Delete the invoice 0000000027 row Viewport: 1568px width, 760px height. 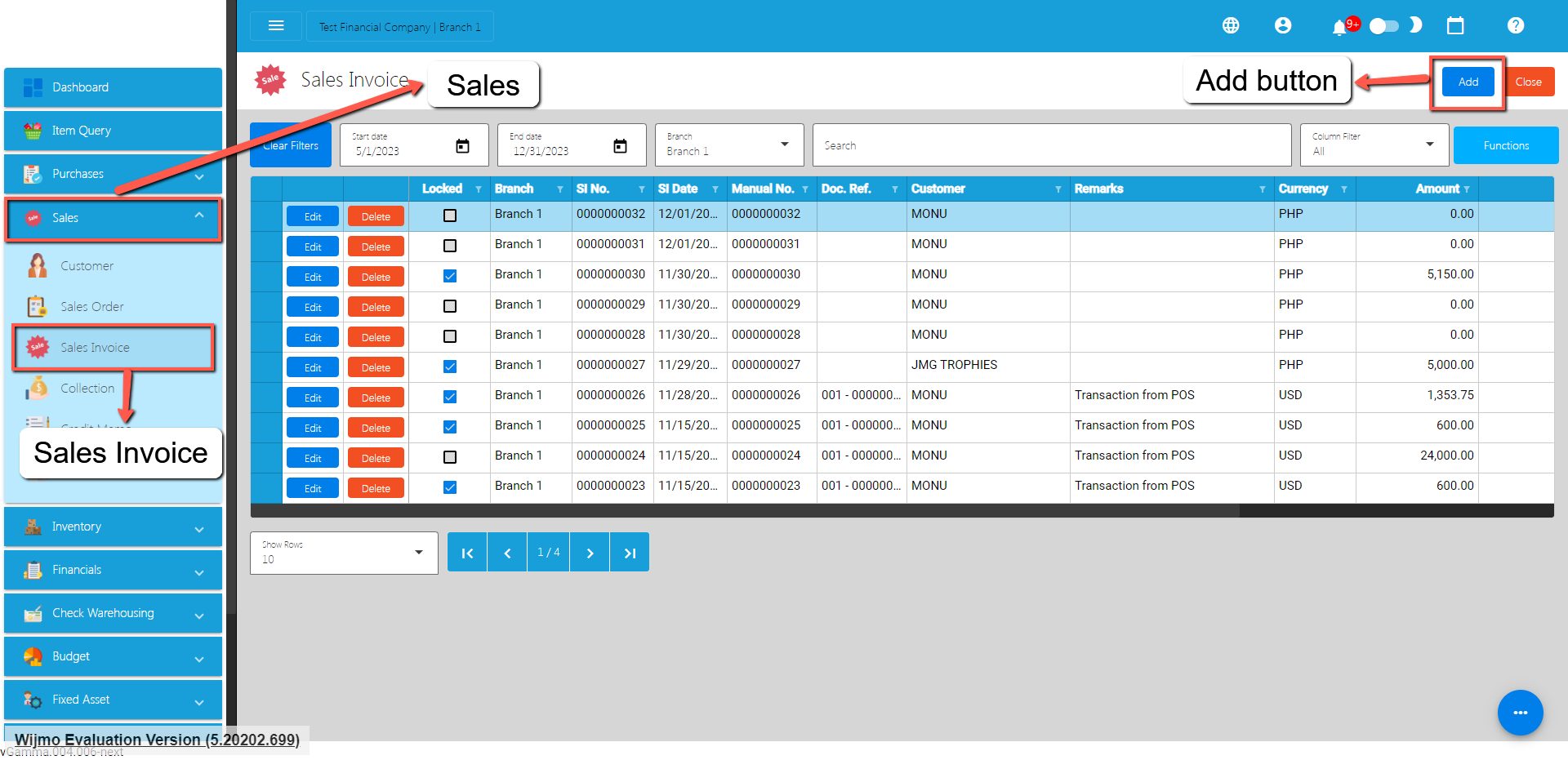click(x=376, y=367)
